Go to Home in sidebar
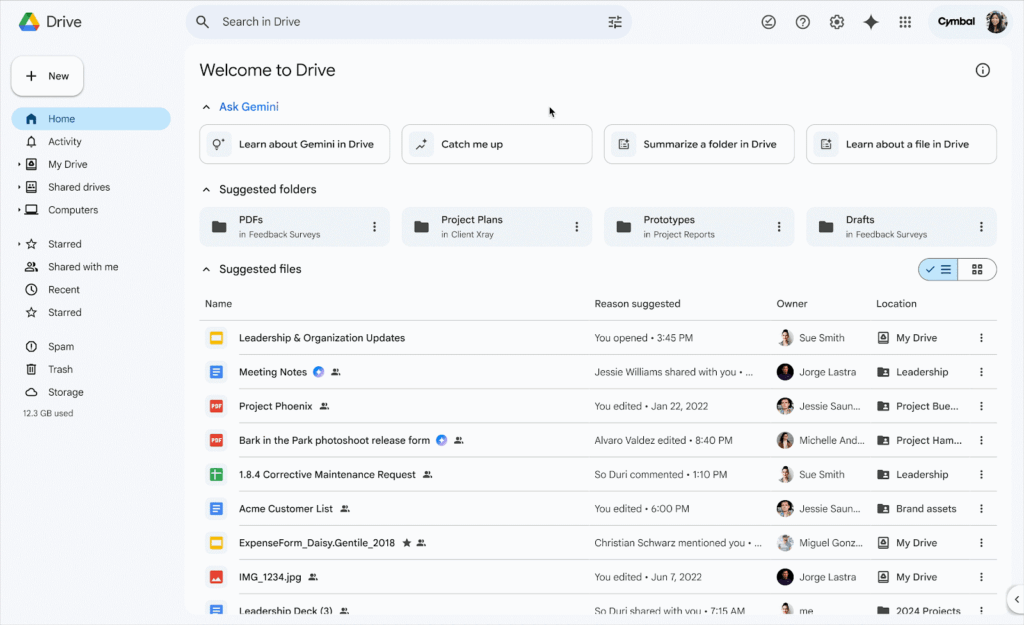 (91, 119)
